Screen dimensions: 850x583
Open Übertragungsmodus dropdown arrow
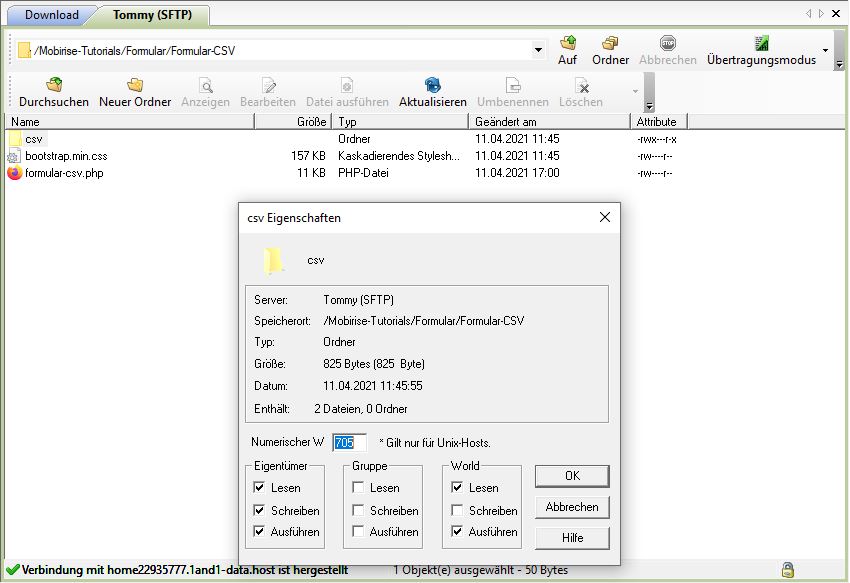pyautogui.click(x=826, y=50)
